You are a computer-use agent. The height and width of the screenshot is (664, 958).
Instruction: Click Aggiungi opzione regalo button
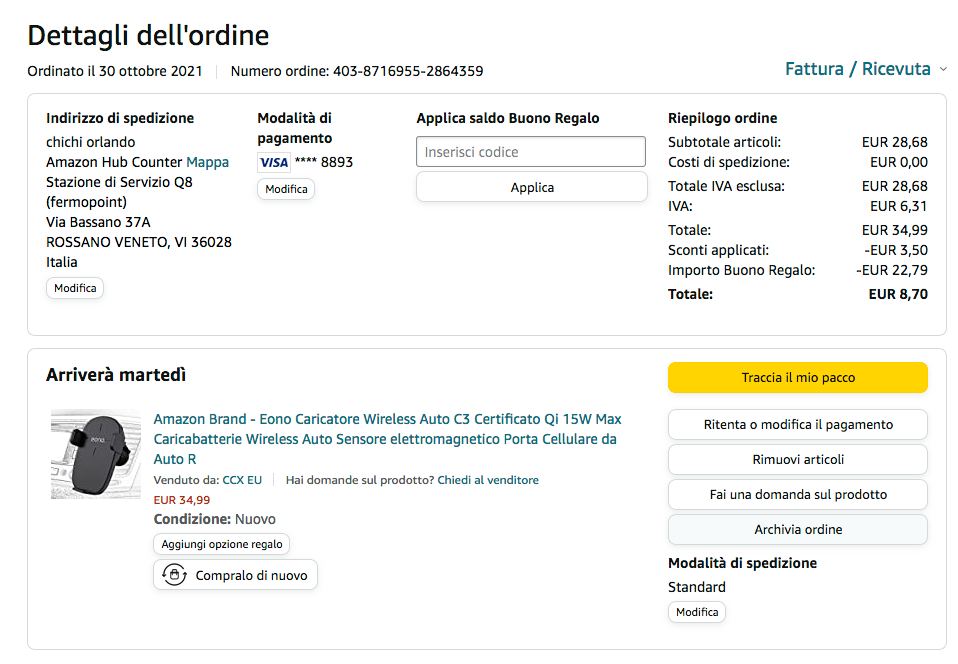(221, 544)
